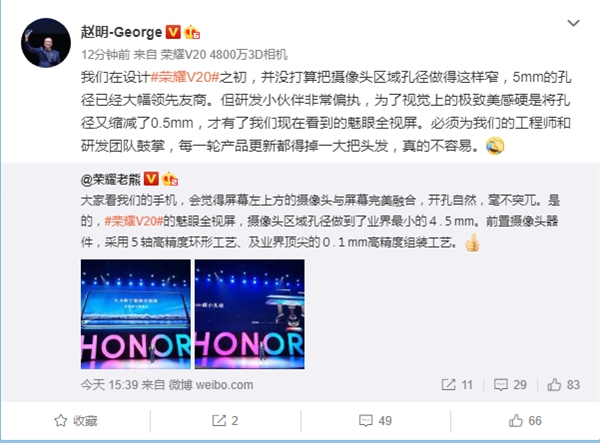Image resolution: width=600 pixels, height=443 pixels.
Task: Click the crown membership badge beside 赵明-George
Action: point(192,33)
